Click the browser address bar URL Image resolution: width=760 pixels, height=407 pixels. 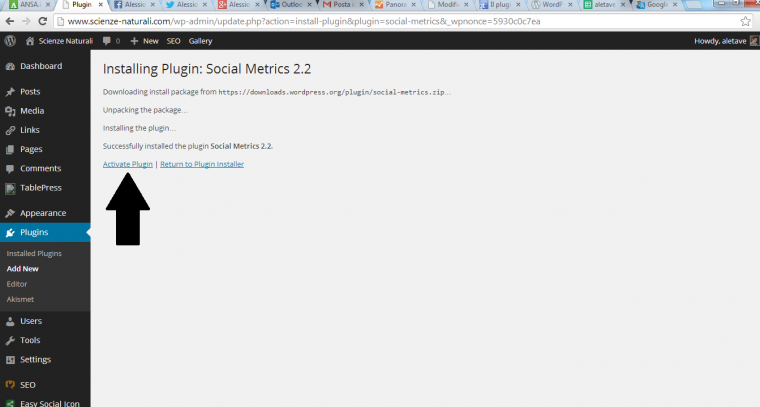[303, 21]
